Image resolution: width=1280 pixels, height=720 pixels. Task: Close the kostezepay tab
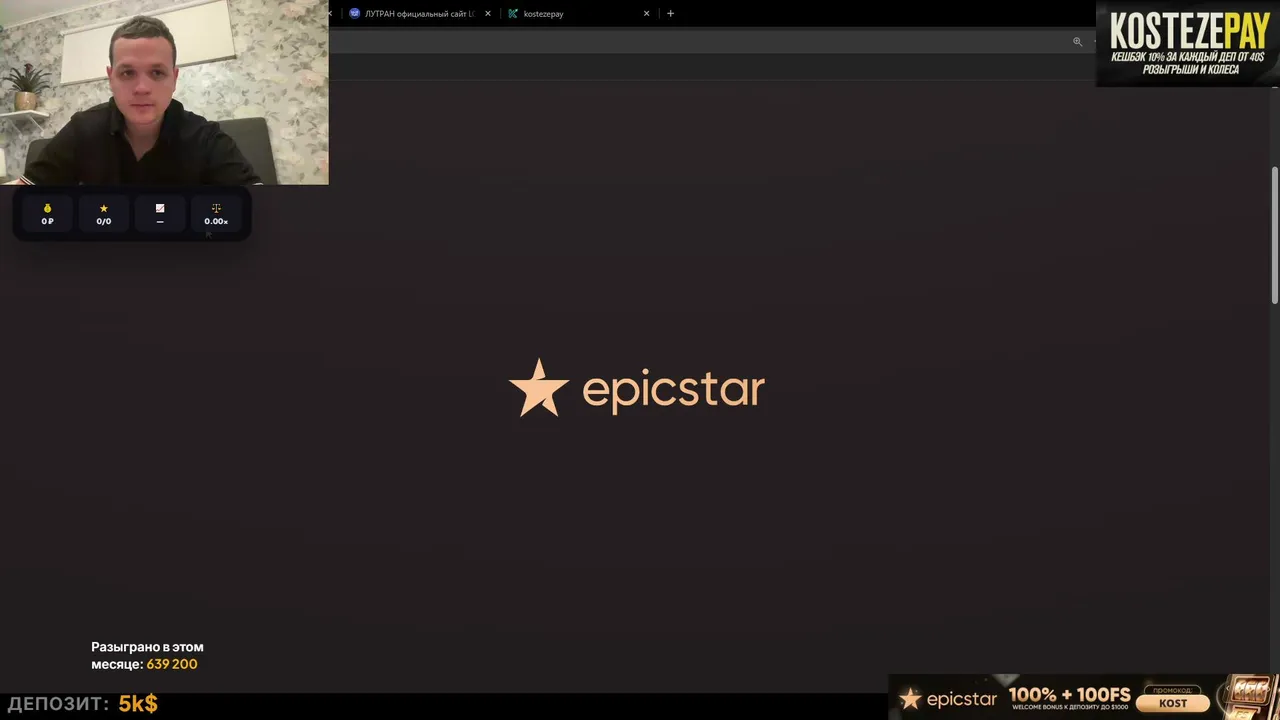coord(646,14)
